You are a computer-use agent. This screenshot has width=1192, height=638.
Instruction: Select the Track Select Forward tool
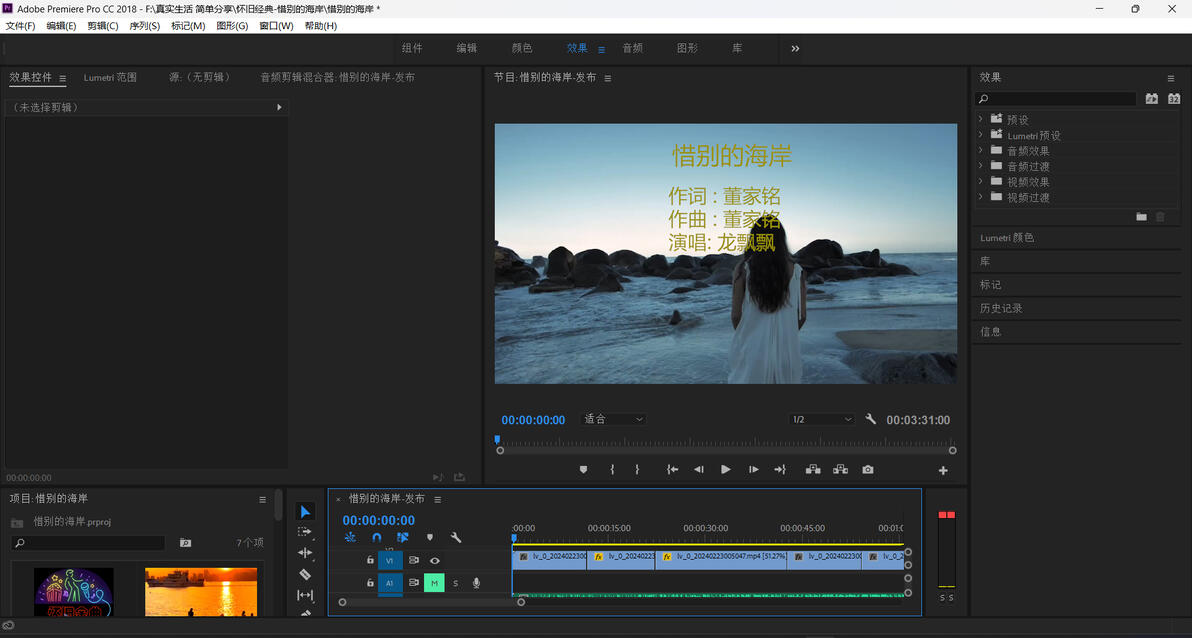(x=305, y=532)
